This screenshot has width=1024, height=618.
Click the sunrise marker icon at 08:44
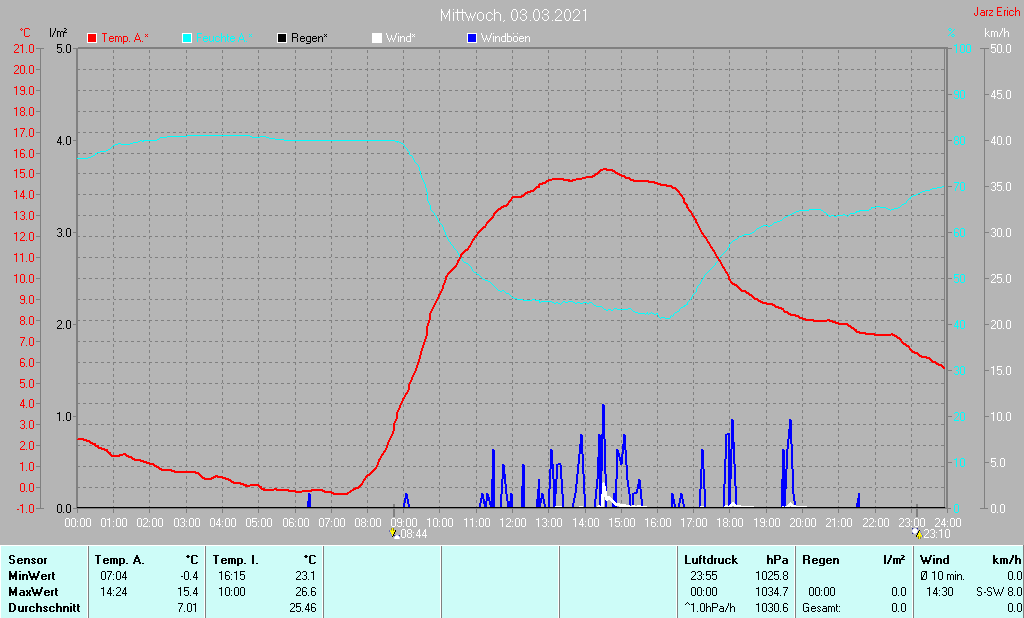tap(395, 534)
